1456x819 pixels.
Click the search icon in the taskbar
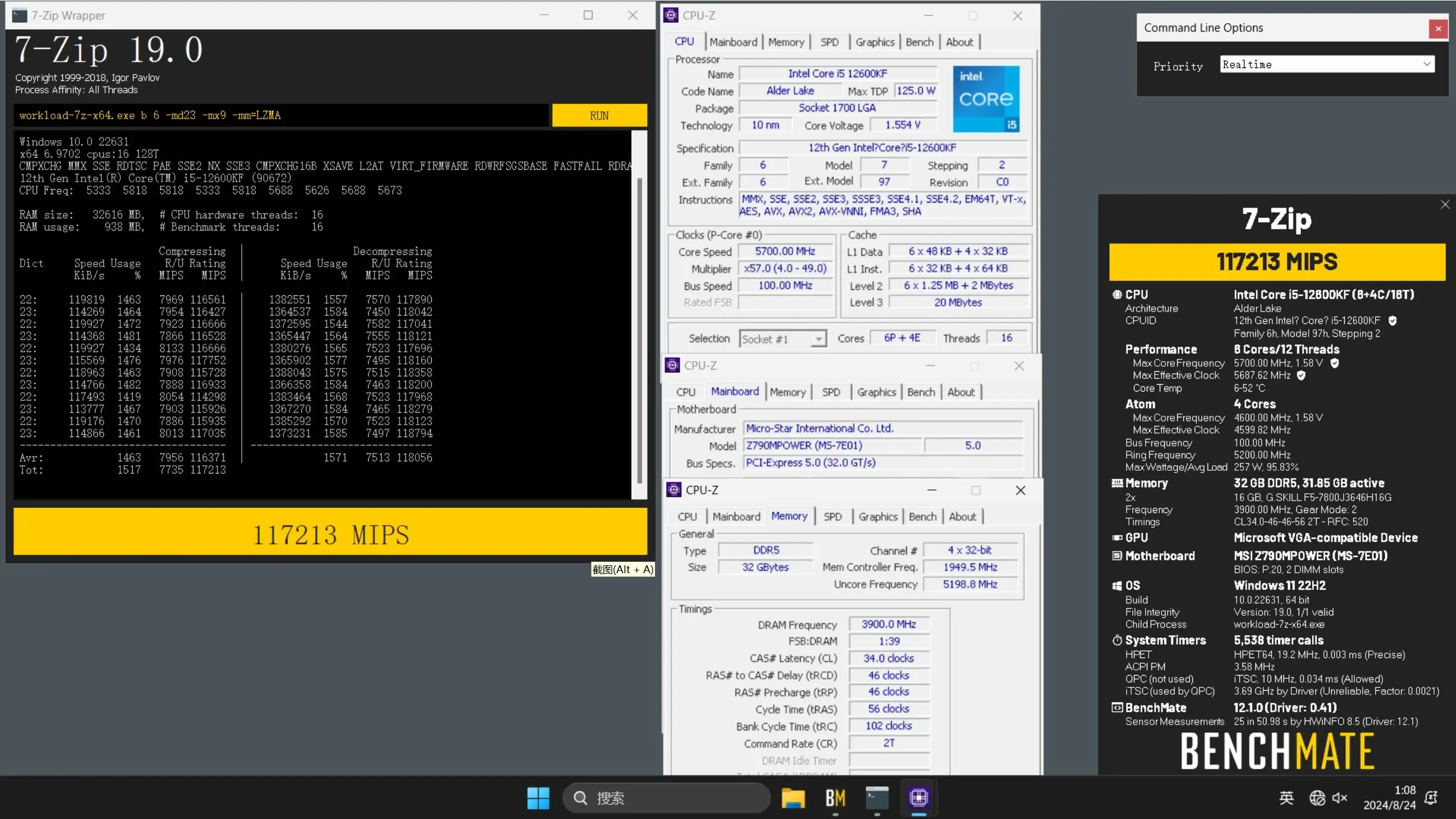[x=580, y=798]
